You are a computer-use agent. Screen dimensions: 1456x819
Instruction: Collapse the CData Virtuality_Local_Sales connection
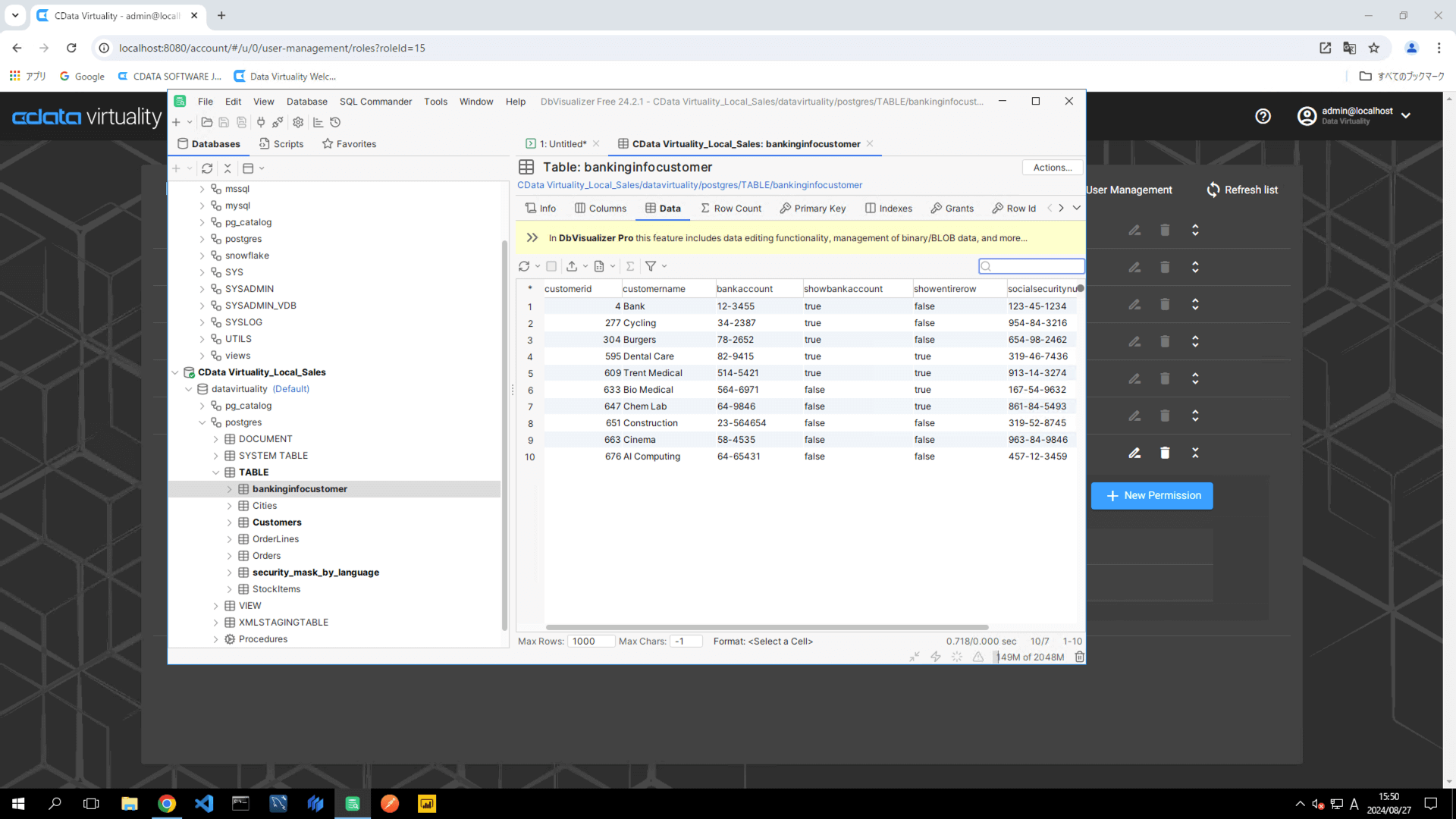[x=175, y=372]
